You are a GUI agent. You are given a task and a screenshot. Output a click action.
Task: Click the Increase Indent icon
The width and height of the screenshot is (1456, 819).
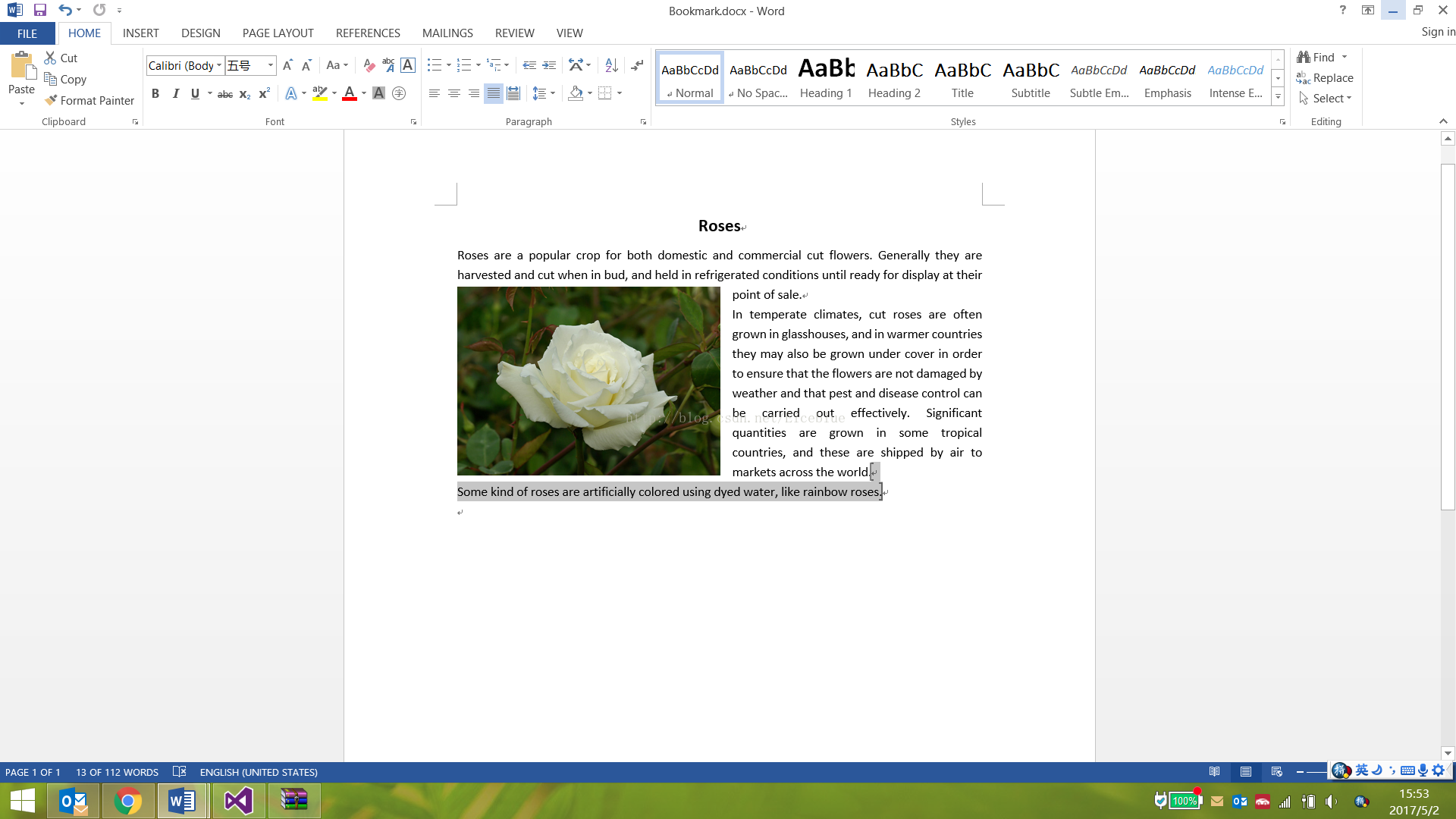[x=549, y=65]
